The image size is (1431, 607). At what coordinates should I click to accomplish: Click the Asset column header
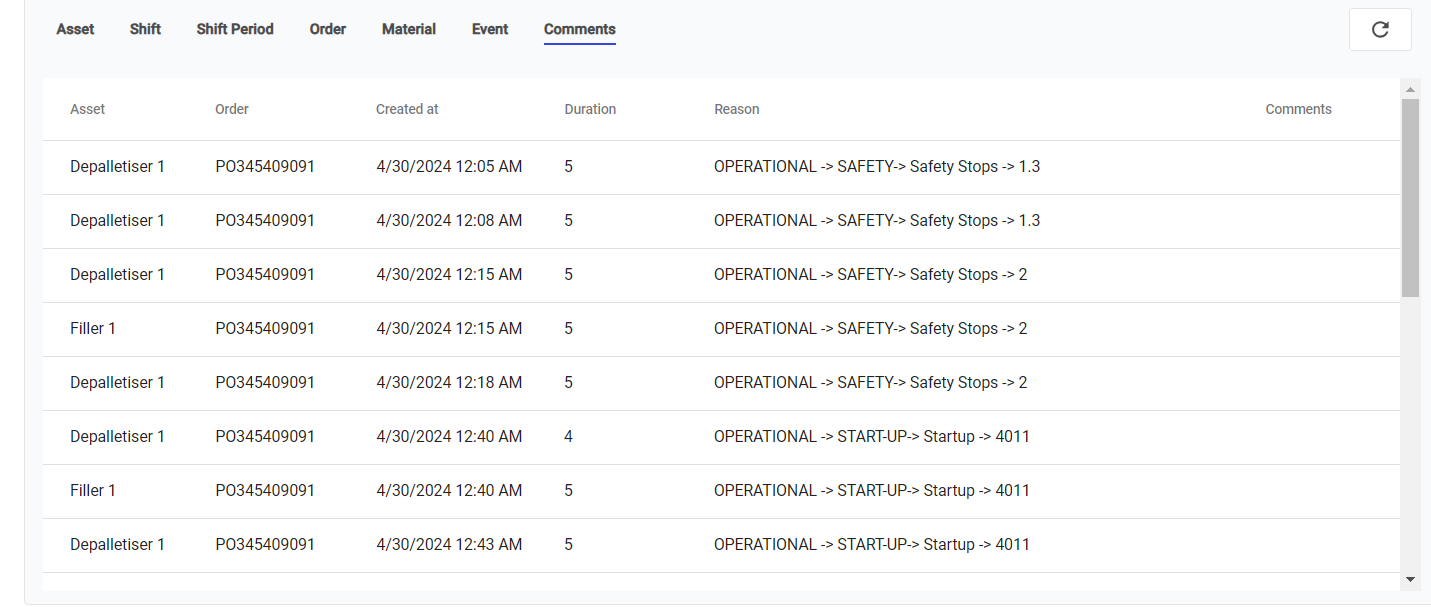coord(88,109)
